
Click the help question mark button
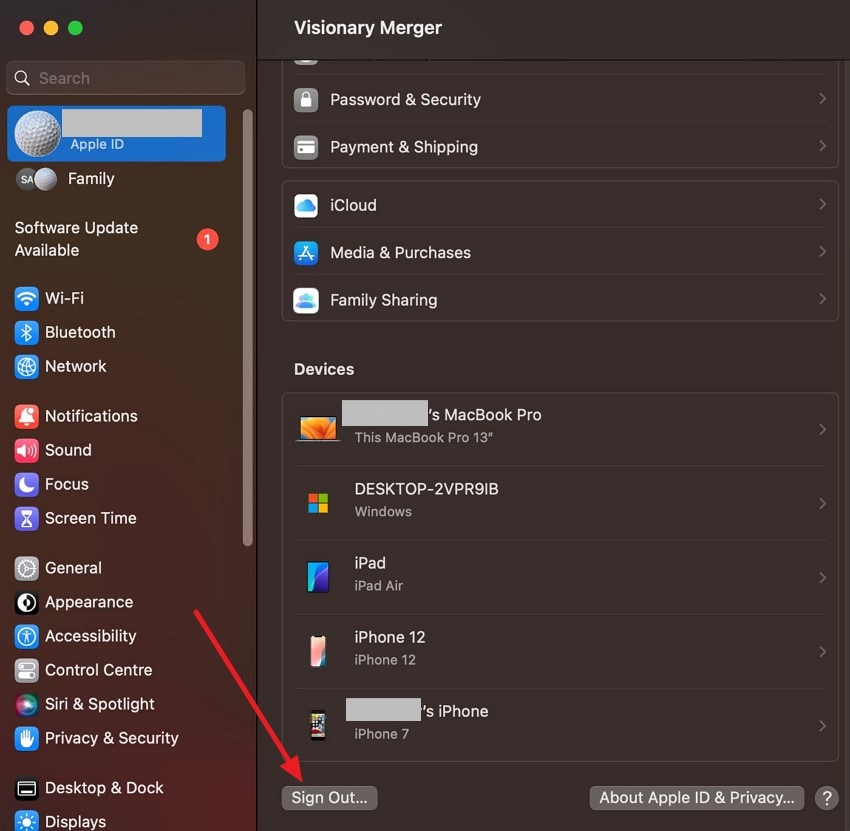click(827, 798)
